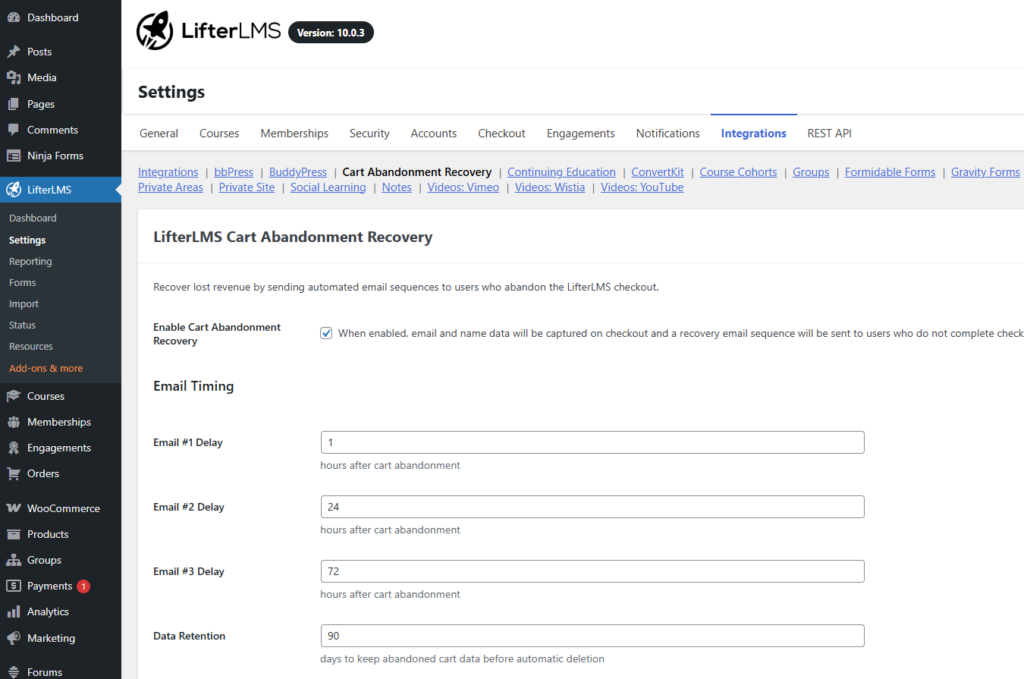Image resolution: width=1024 pixels, height=679 pixels.
Task: Click the Email #1 Delay field
Action: [x=592, y=443]
